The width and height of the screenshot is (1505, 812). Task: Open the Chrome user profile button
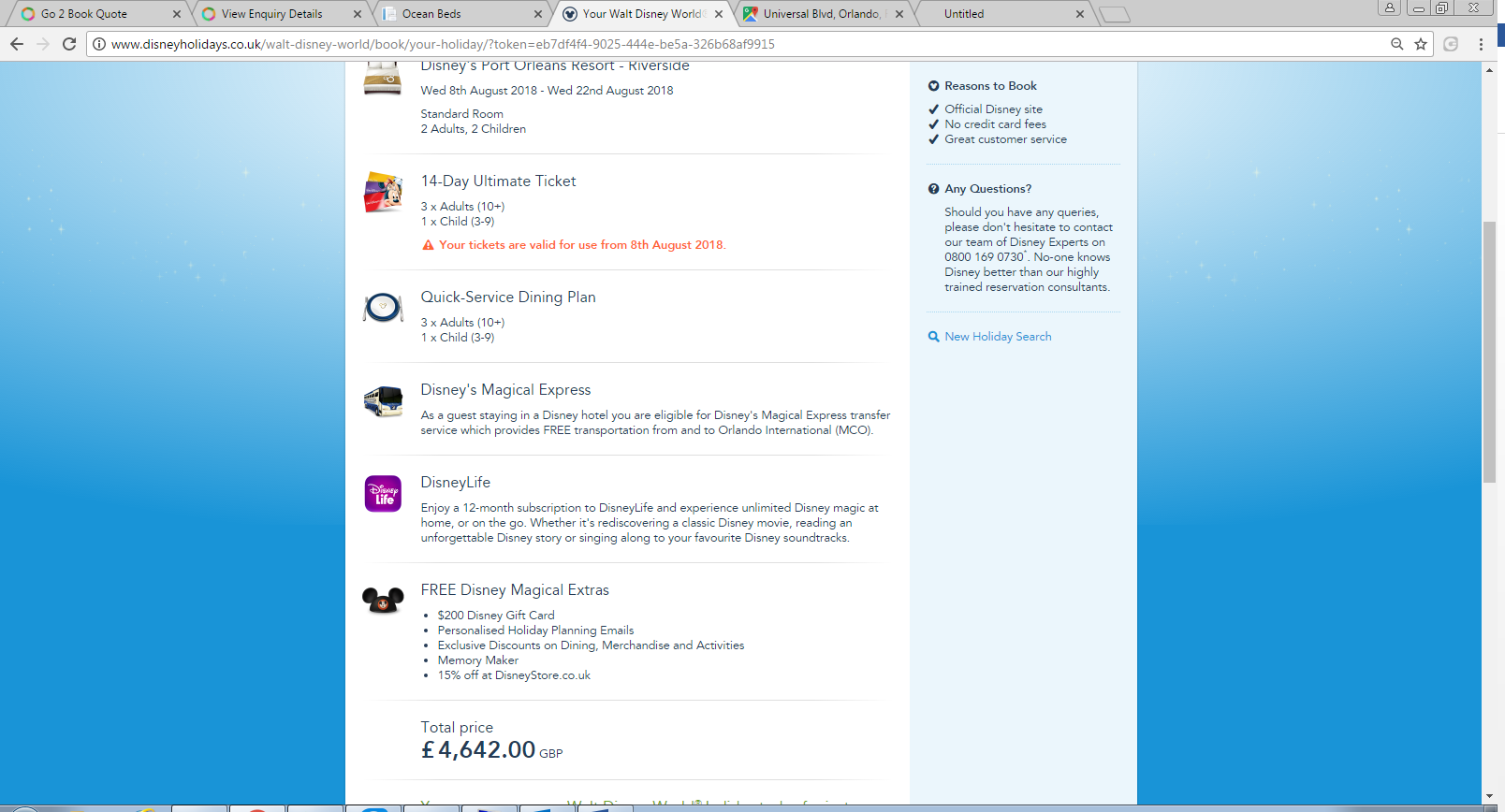1390,7
